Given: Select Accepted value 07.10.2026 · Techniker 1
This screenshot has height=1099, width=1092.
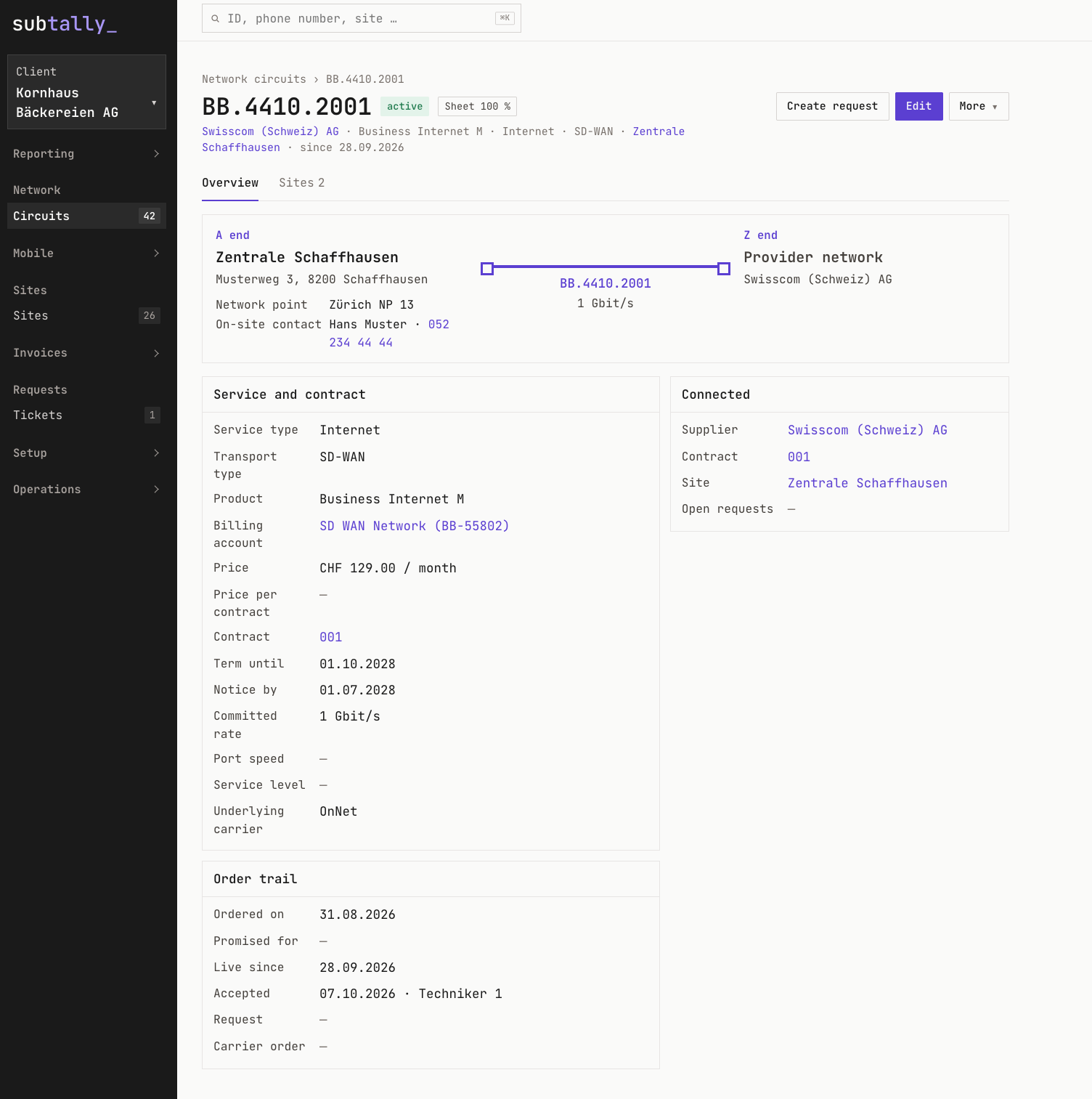Looking at the screenshot, I should pos(411,994).
